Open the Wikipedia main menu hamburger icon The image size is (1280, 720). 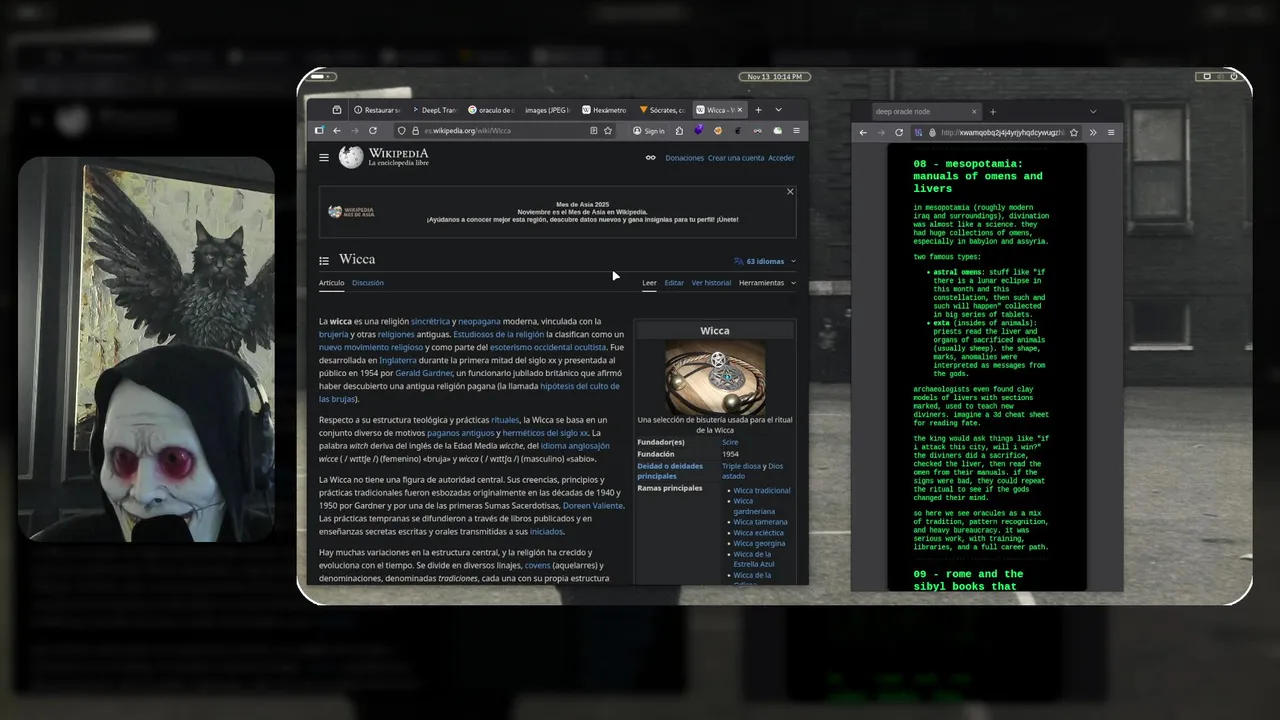coord(324,157)
